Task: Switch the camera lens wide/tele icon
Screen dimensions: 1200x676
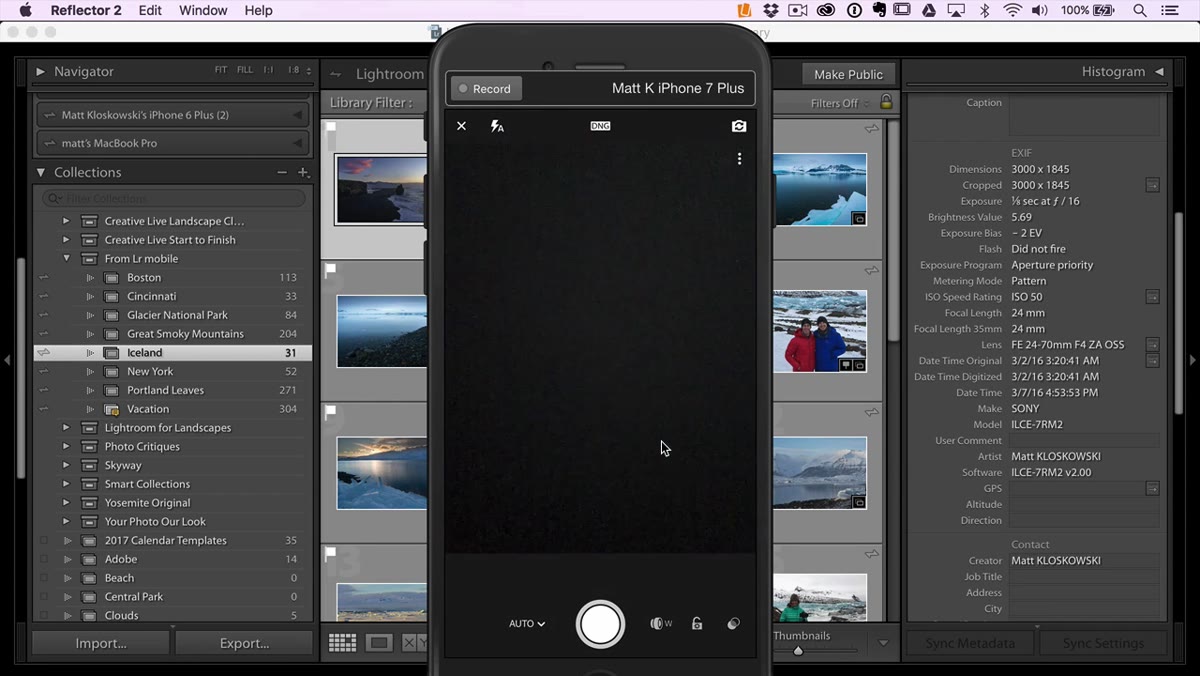Action: (660, 623)
